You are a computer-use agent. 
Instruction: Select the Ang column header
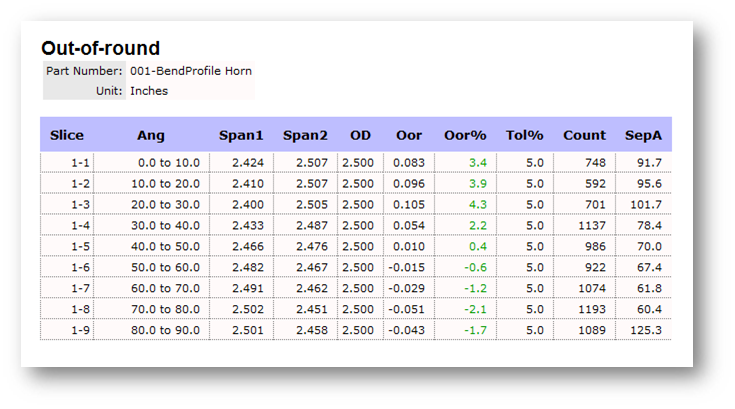point(151,135)
